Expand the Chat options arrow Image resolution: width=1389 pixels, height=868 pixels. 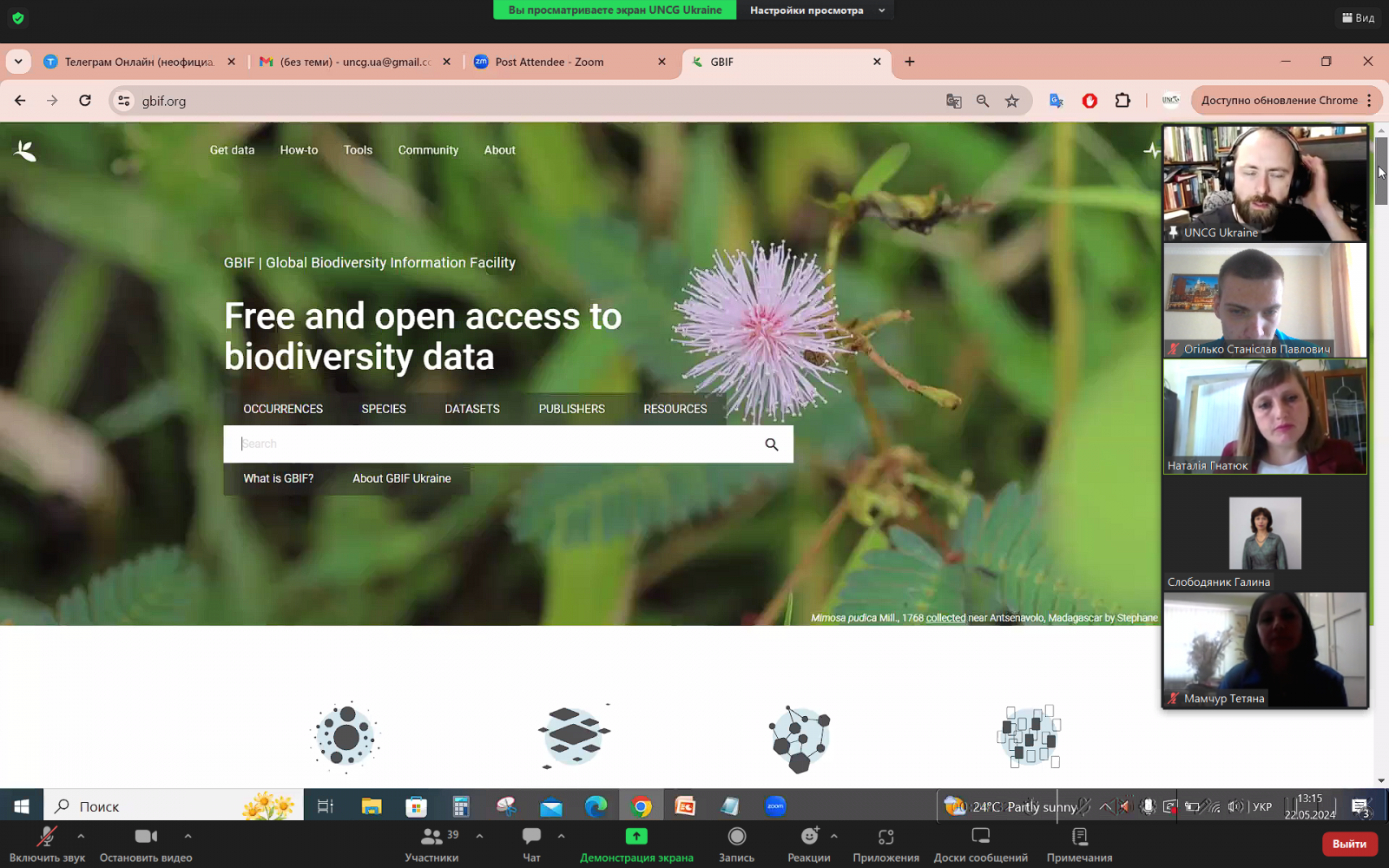tap(561, 837)
